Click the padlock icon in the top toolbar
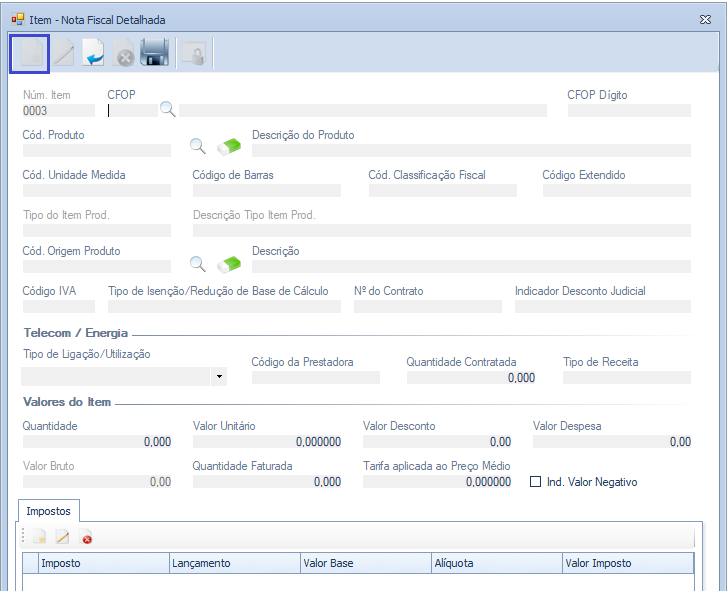 [193, 54]
